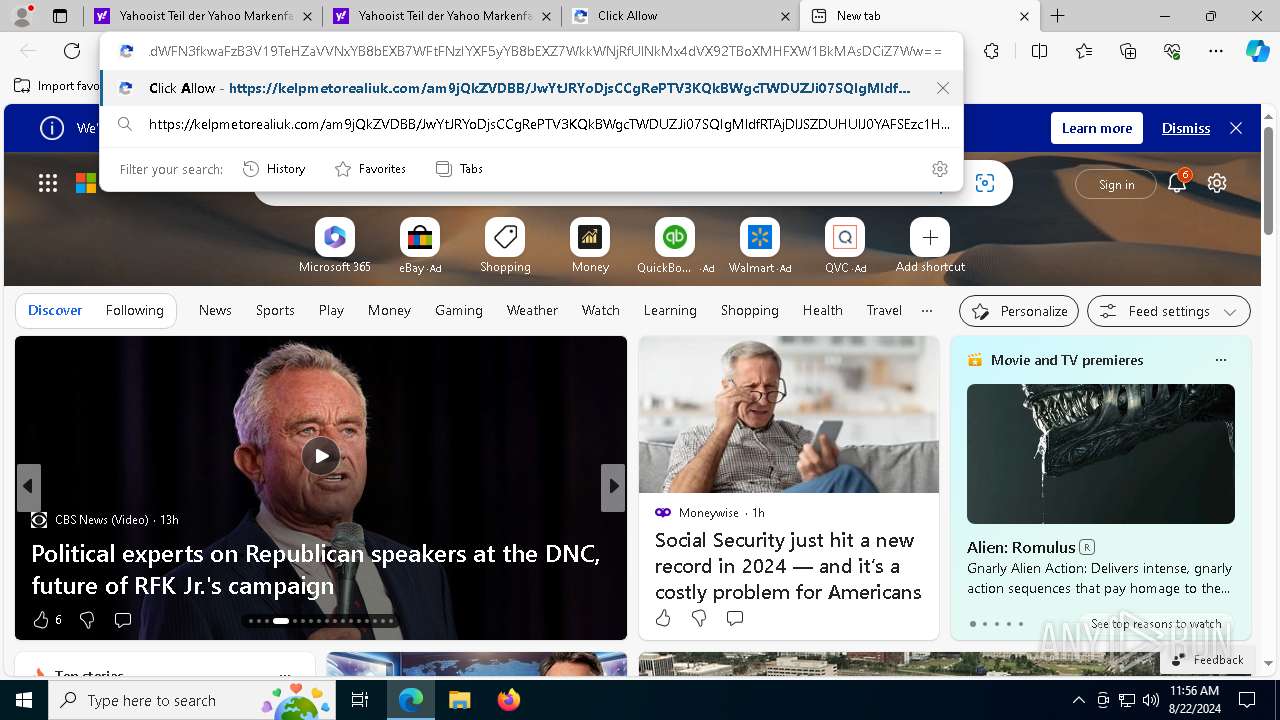Screen dimensions: 1280x720
Task: Open Walmart shortcut tile
Action: pos(760,246)
